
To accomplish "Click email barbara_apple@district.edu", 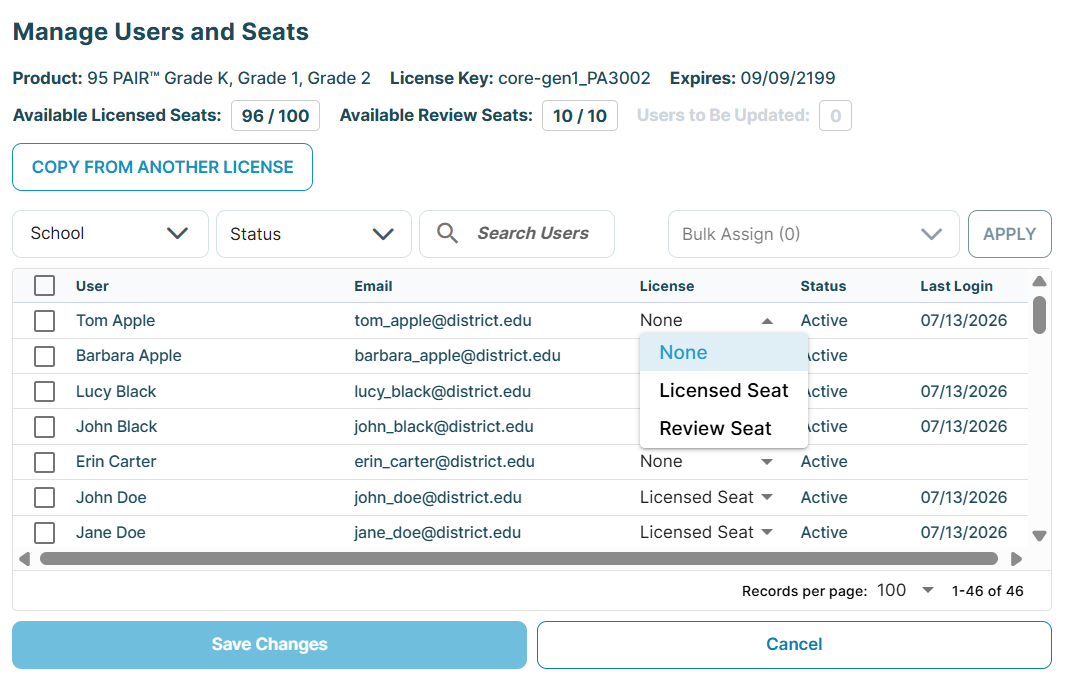I will click(x=457, y=356).
